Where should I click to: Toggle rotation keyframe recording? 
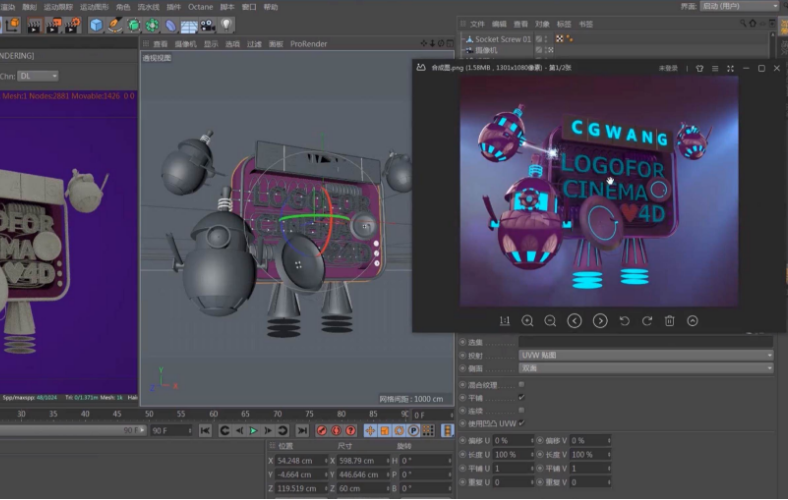(399, 431)
